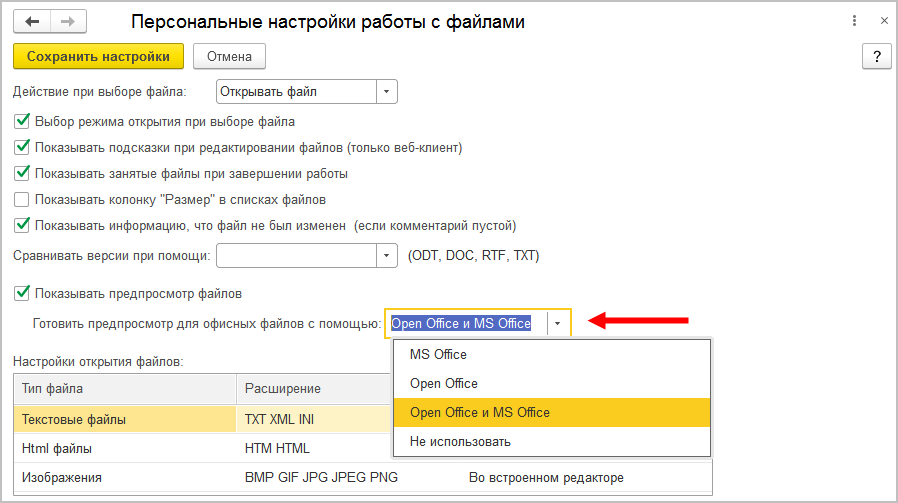The width and height of the screenshot is (898, 503).
Task: Select "MS Office" from the dropdown list
Action: tap(438, 354)
